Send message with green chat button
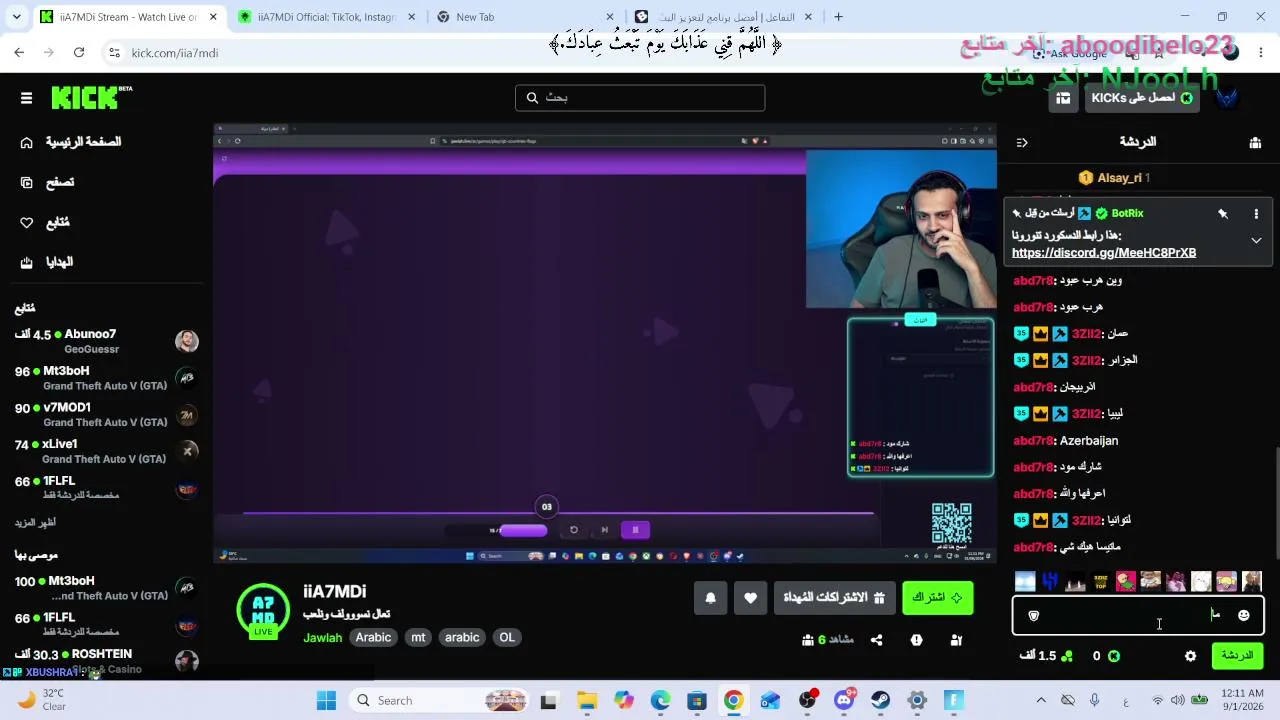Image resolution: width=1280 pixels, height=720 pixels. (x=1237, y=656)
